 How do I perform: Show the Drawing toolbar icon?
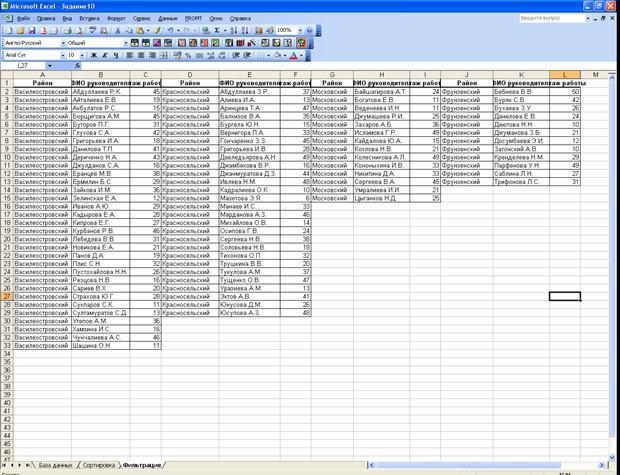(270, 30)
